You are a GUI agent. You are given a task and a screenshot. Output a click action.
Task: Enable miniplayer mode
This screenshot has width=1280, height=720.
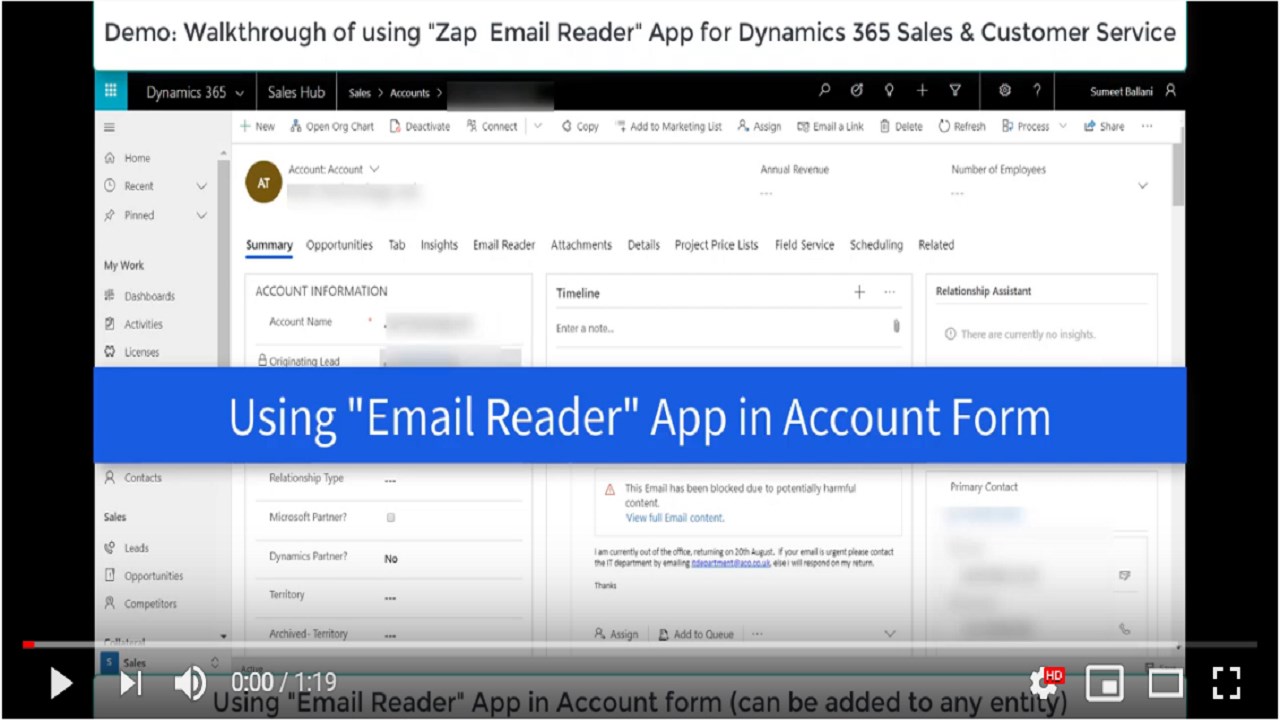tap(1104, 683)
